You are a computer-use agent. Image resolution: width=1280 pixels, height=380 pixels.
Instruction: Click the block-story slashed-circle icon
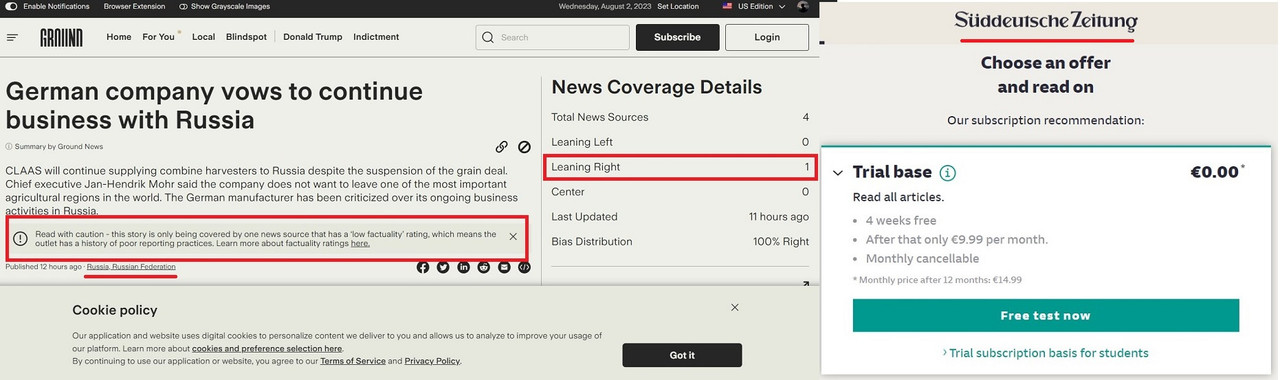coord(524,147)
